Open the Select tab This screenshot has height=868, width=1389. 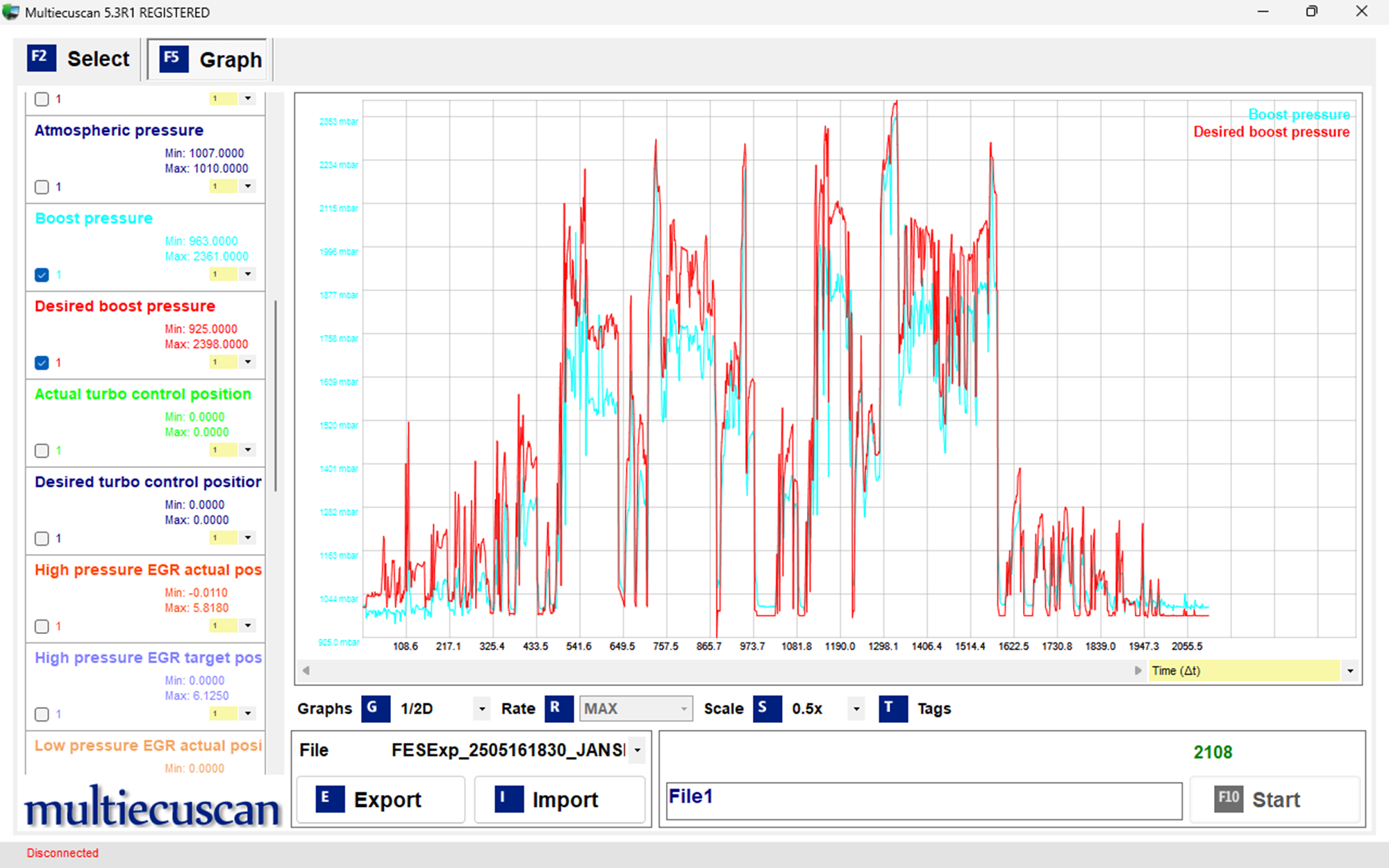(78, 59)
